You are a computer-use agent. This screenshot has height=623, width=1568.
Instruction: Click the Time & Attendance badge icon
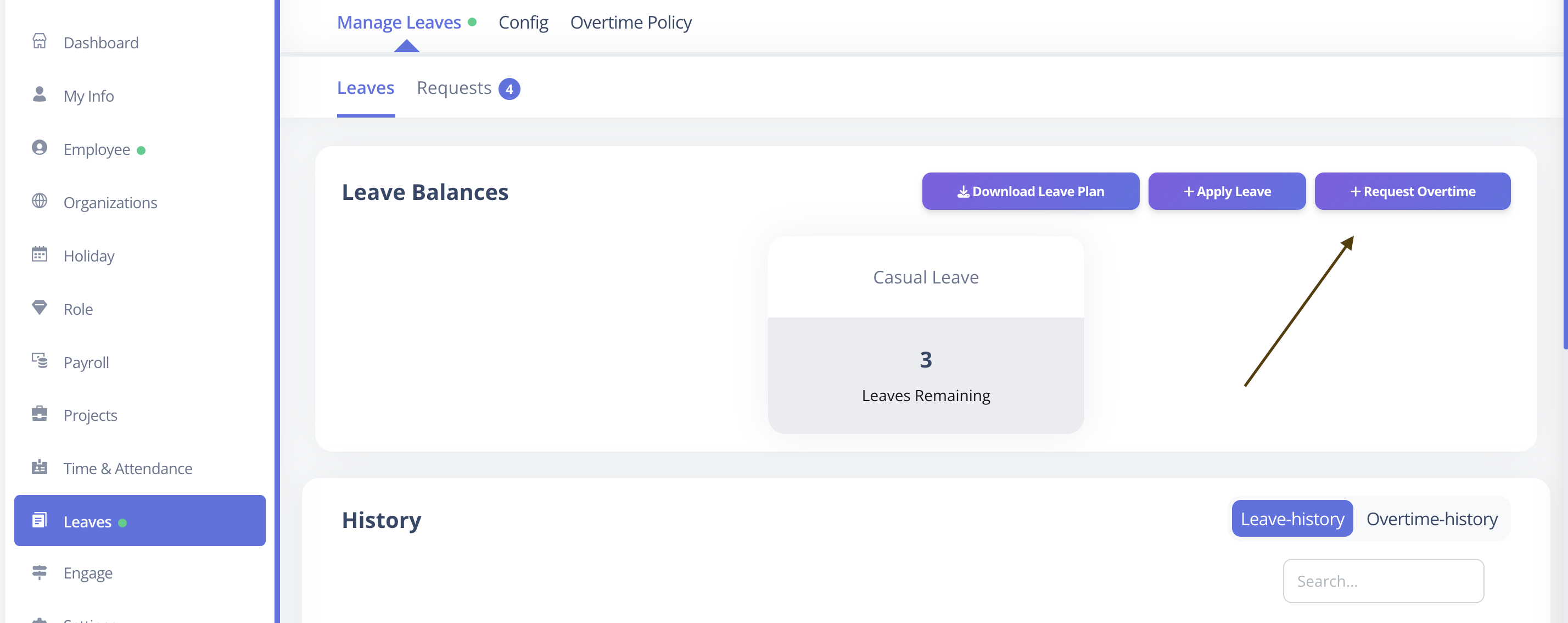point(40,467)
